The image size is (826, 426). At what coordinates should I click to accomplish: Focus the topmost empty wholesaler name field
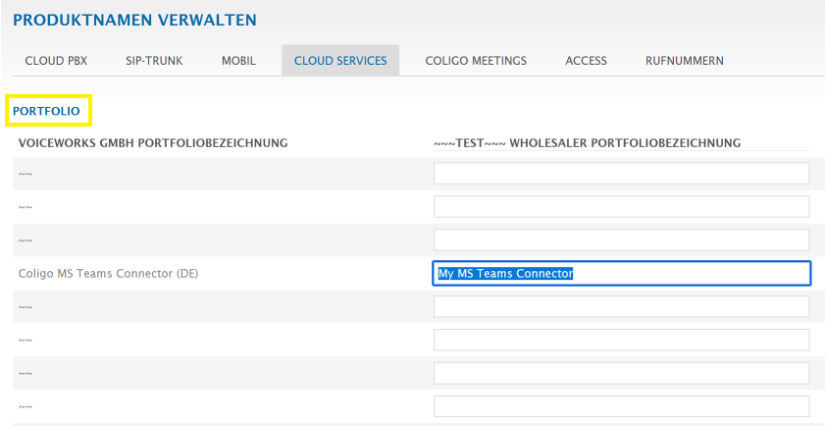coord(620,174)
